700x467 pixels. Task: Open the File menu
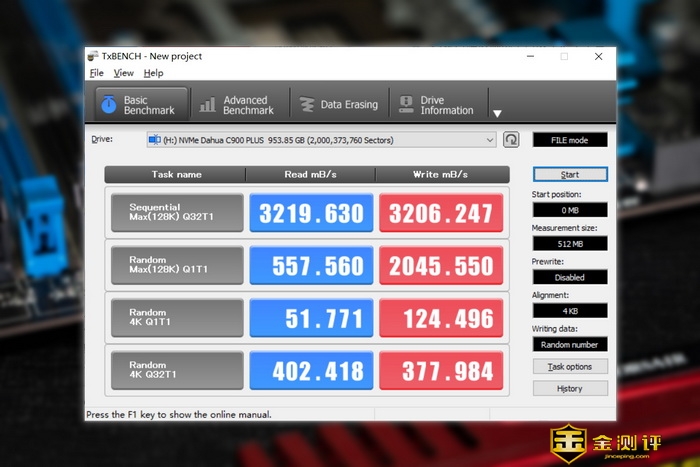coord(96,73)
